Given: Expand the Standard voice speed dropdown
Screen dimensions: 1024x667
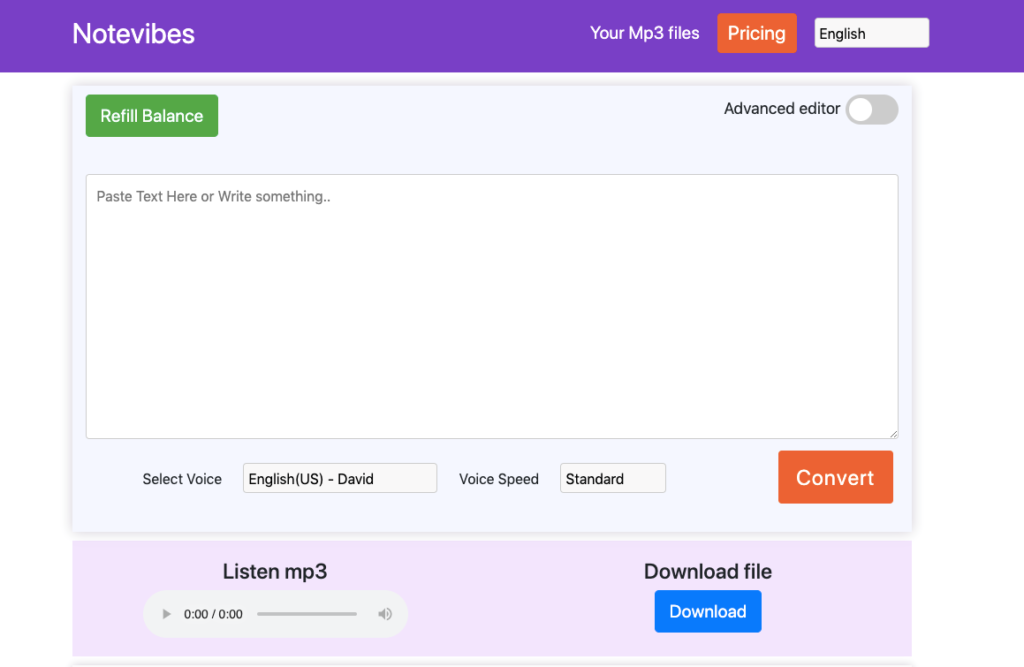Looking at the screenshot, I should 612,479.
